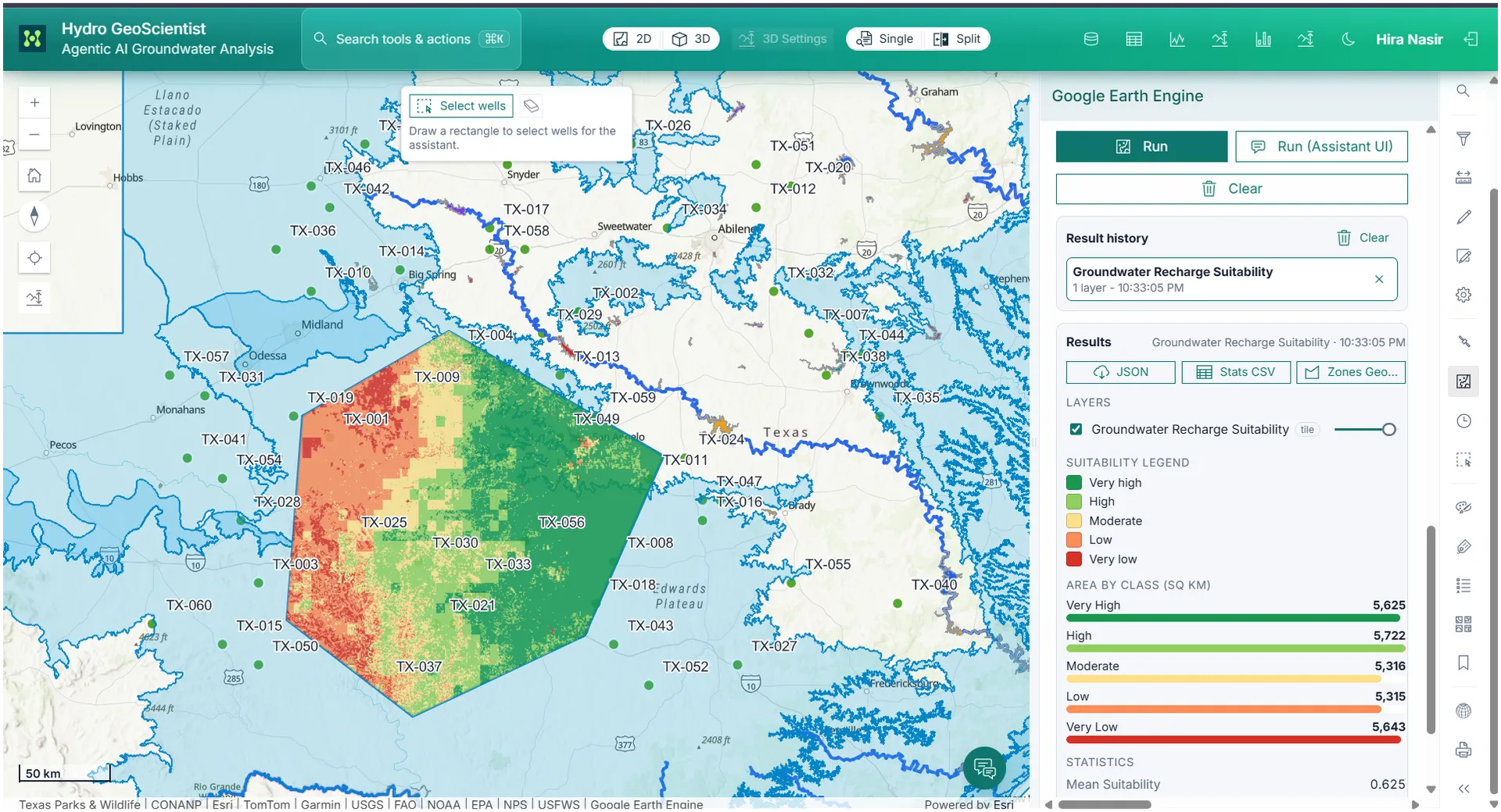Screen dimensions: 1501x812
Task: Select the measure ruler tool in sidebar
Action: point(1463,177)
